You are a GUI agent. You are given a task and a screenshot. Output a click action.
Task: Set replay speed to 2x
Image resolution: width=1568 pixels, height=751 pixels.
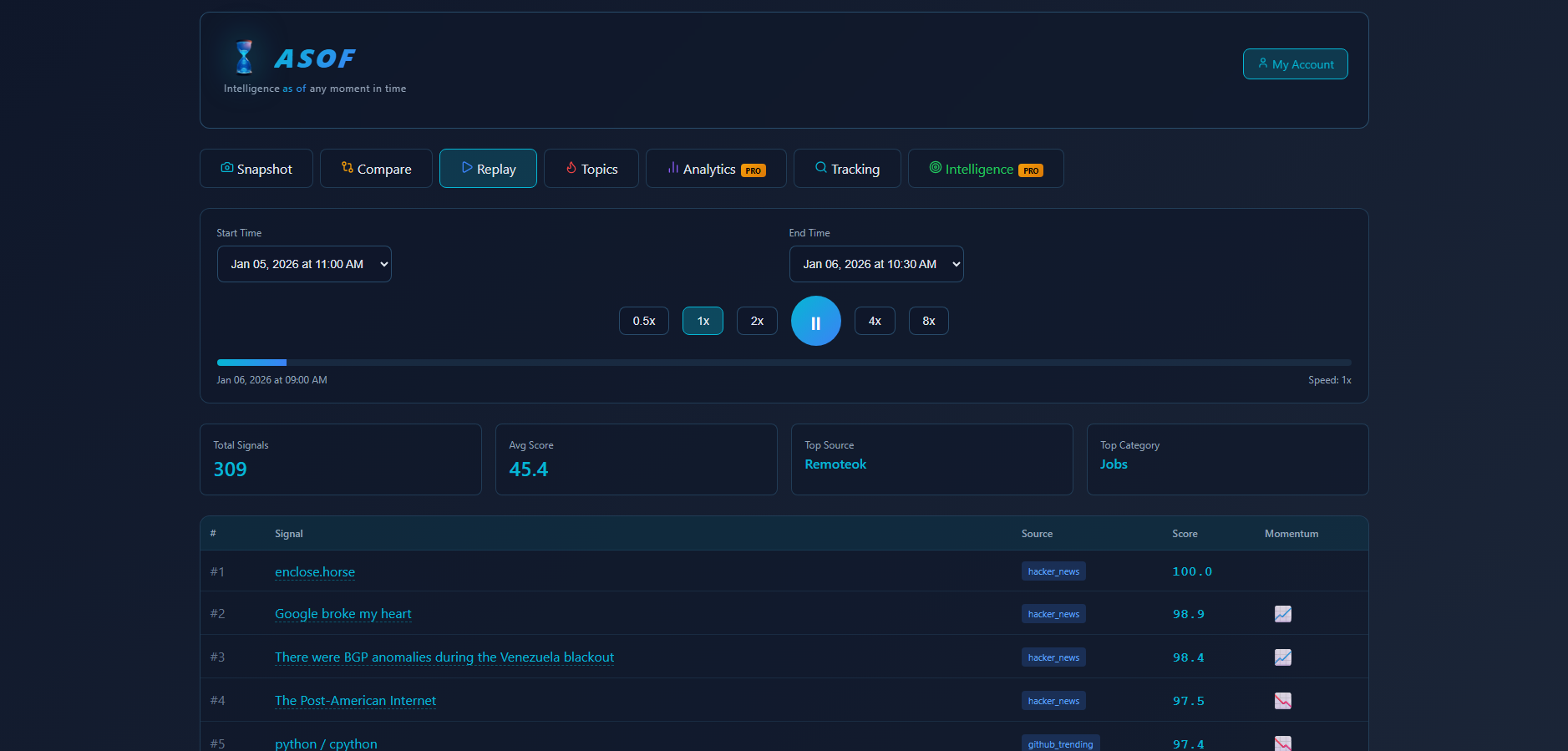pyautogui.click(x=757, y=321)
